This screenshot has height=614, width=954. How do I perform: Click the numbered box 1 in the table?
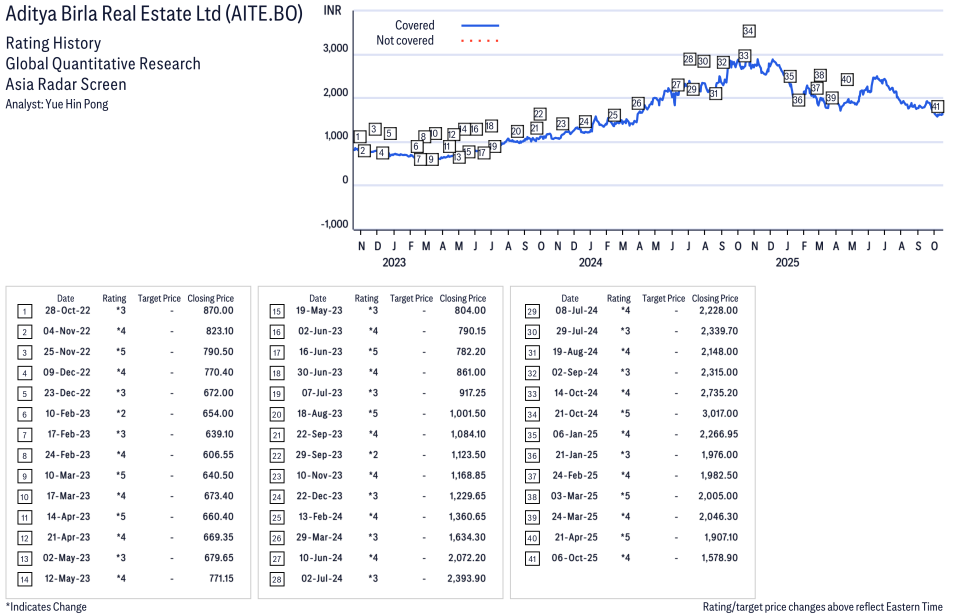25,311
